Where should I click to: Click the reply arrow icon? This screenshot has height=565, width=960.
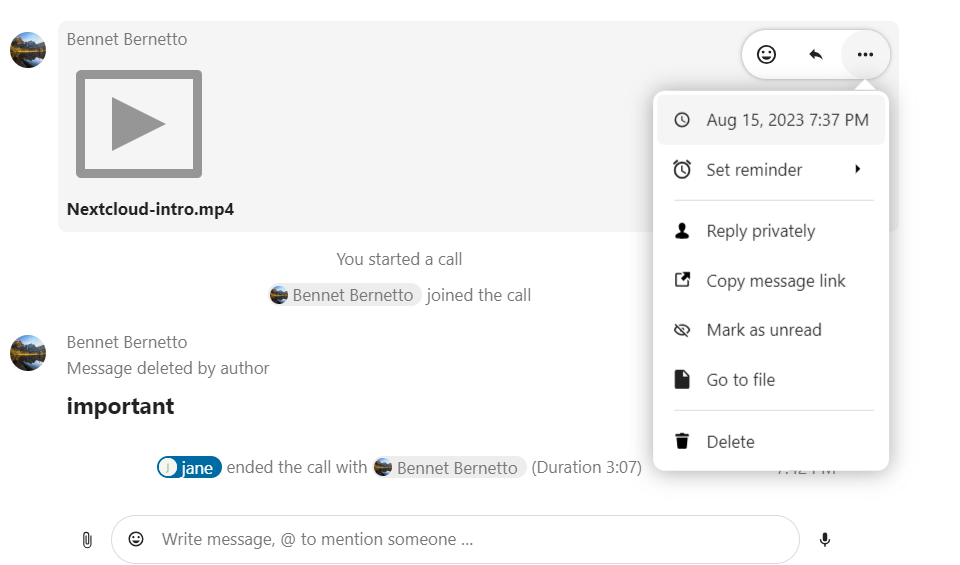(816, 55)
